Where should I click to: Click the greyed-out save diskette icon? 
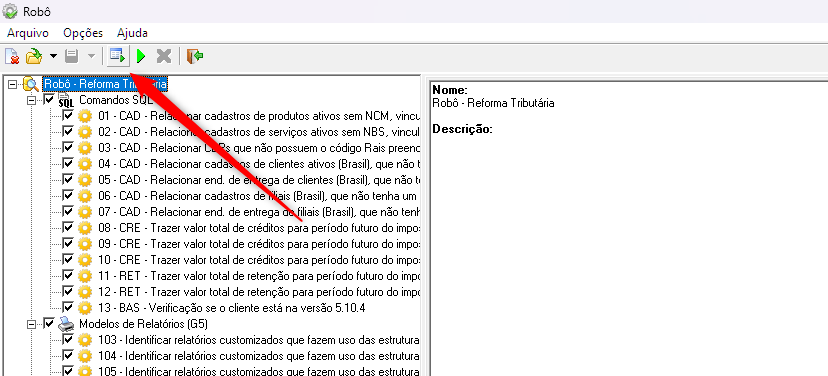point(71,55)
